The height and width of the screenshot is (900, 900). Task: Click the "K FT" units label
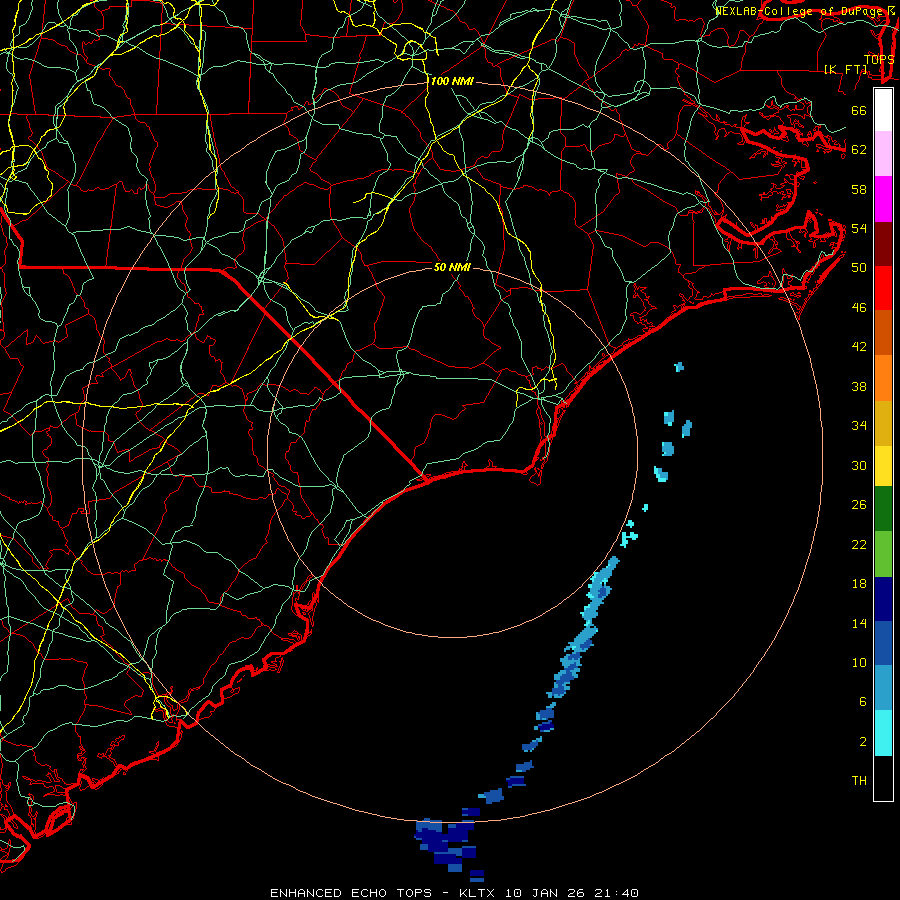click(845, 69)
